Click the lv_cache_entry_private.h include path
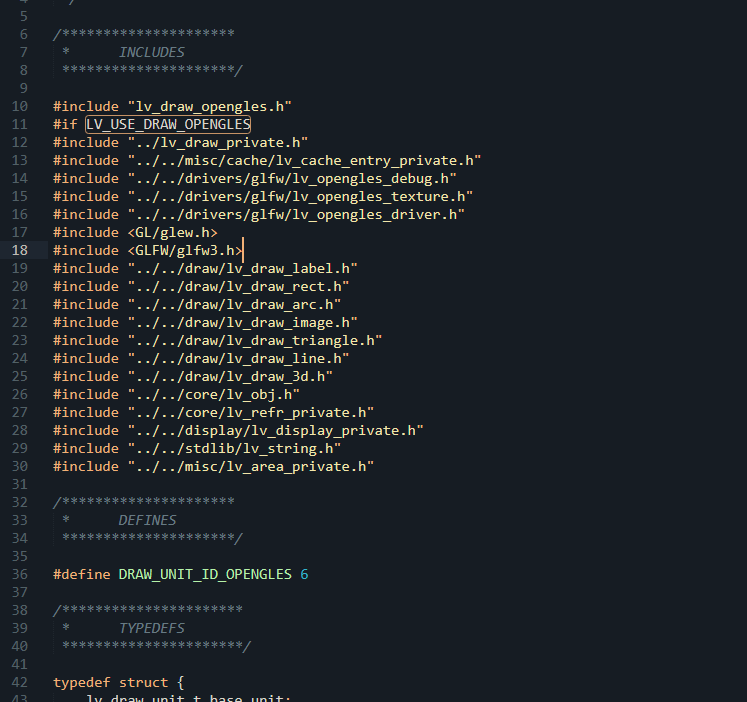The width and height of the screenshot is (747, 702). click(x=304, y=160)
